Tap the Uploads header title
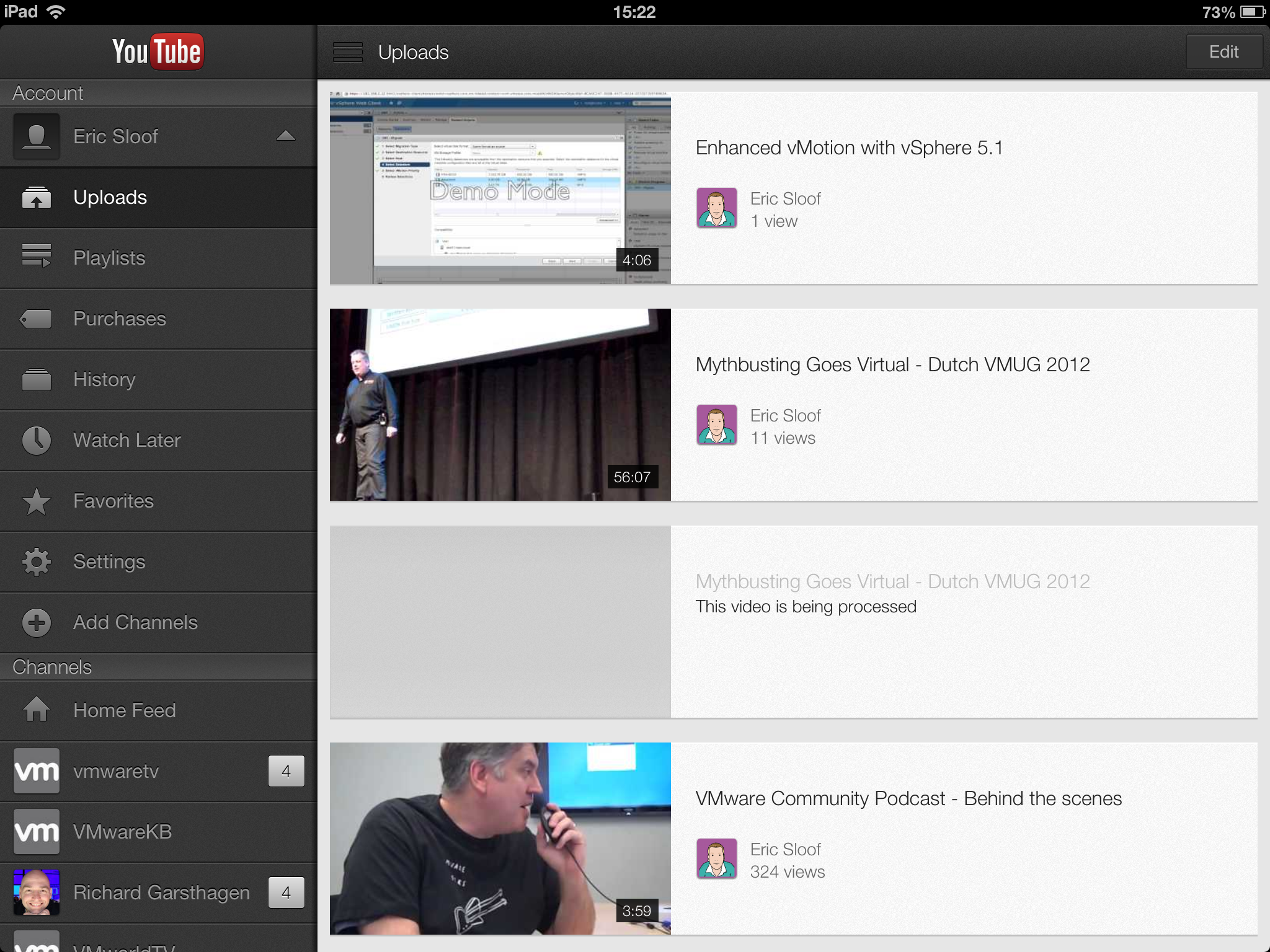The height and width of the screenshot is (952, 1270). click(414, 53)
